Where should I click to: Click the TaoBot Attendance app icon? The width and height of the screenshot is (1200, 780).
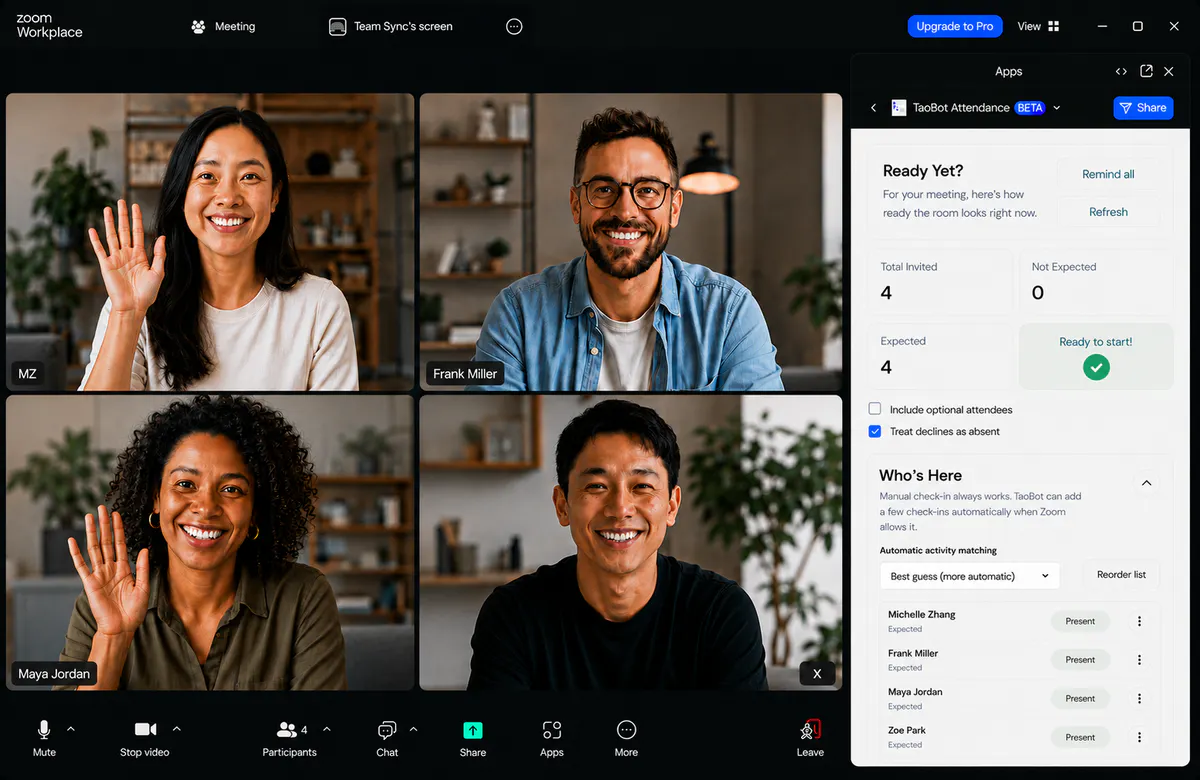(x=898, y=108)
